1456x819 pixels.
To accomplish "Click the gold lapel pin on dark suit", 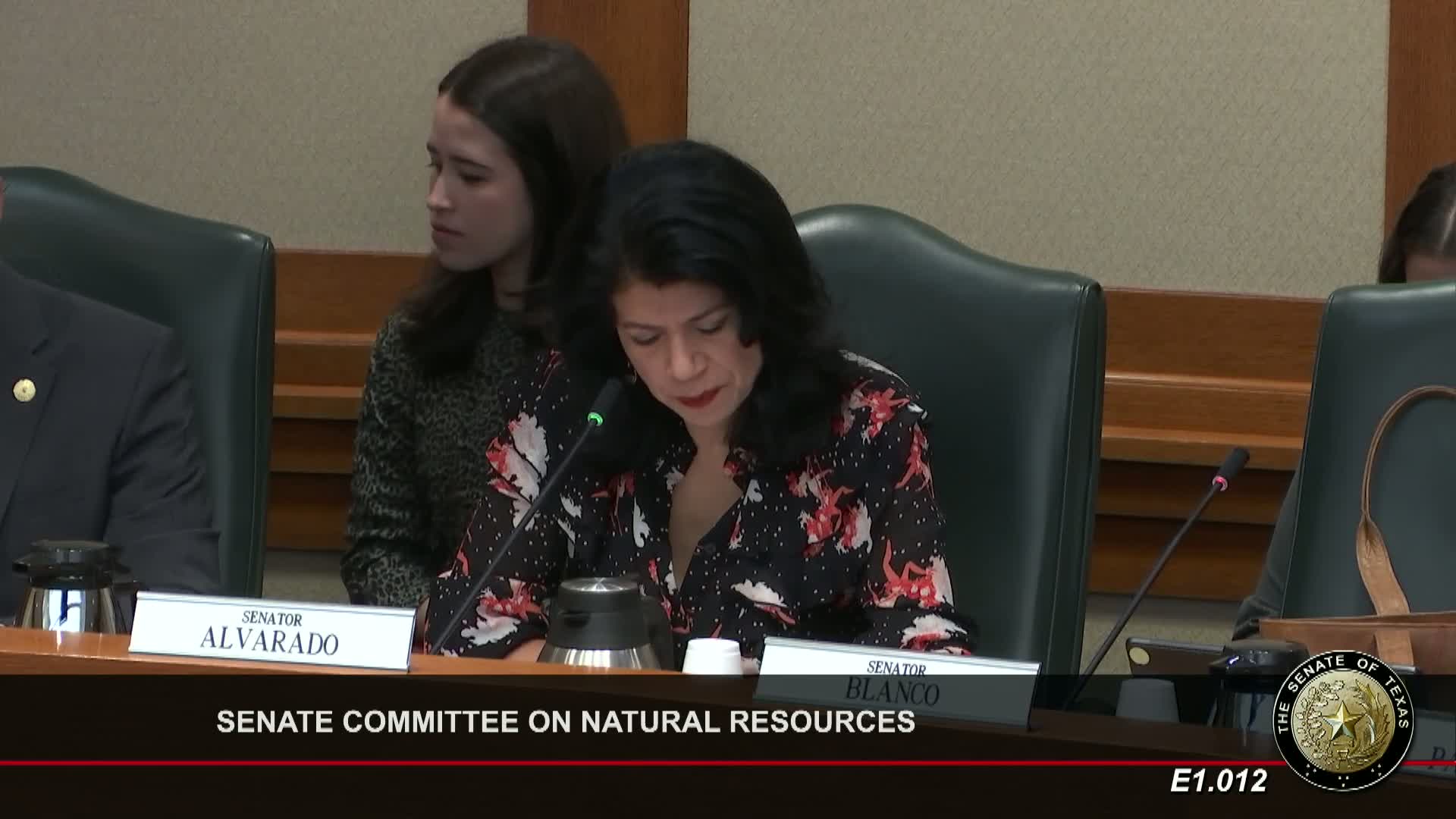I will tap(24, 391).
